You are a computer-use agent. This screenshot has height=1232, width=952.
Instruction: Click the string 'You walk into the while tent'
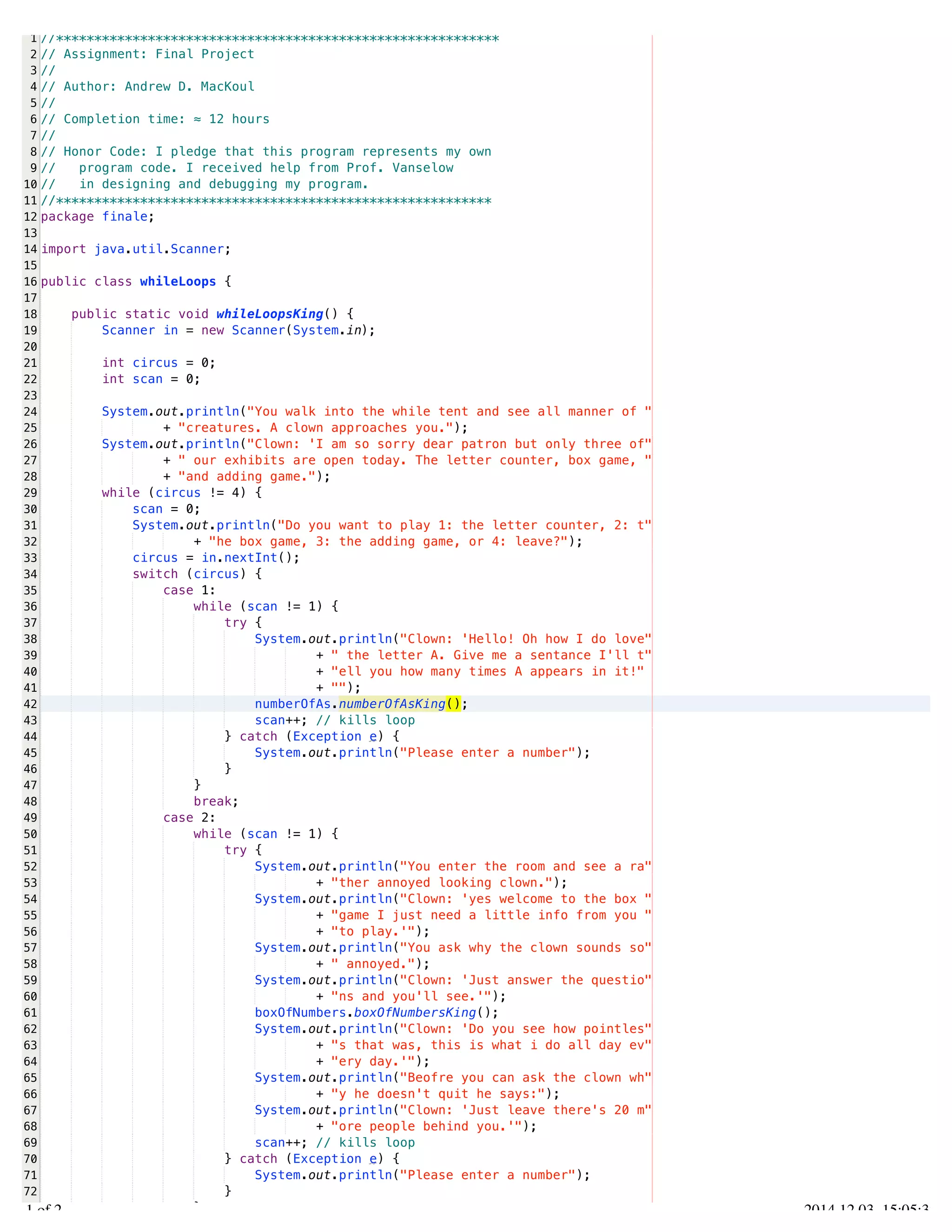[x=450, y=412]
